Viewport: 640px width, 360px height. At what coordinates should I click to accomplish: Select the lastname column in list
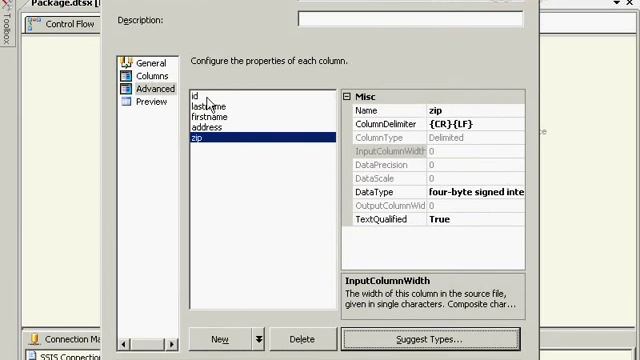pos(263,107)
